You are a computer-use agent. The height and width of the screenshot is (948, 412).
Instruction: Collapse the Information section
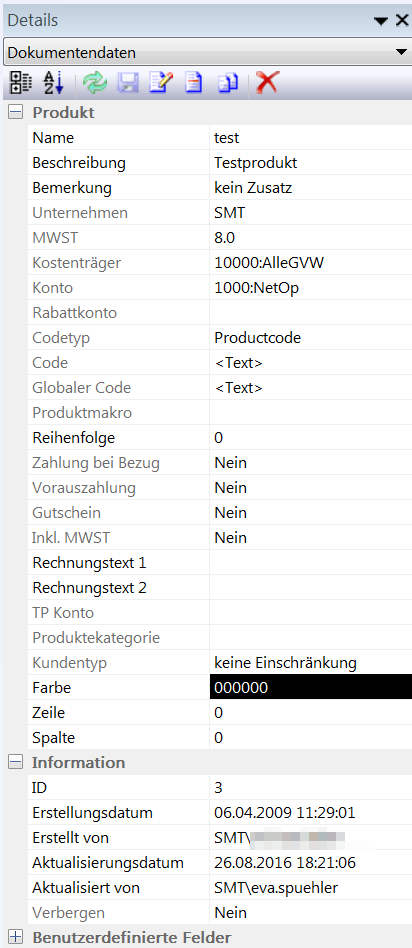[15, 762]
